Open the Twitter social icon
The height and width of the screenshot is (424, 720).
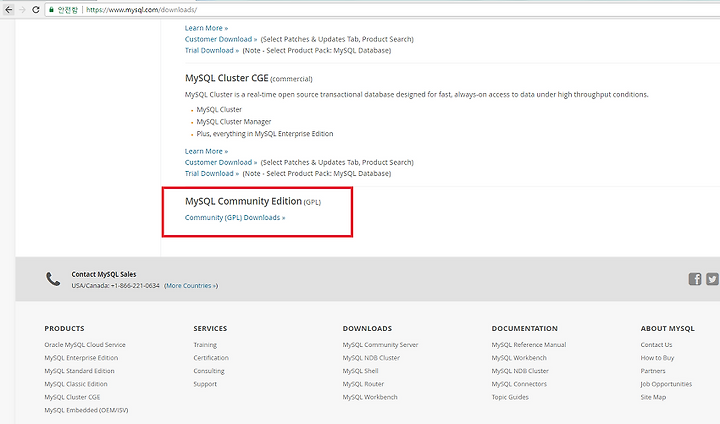712,279
